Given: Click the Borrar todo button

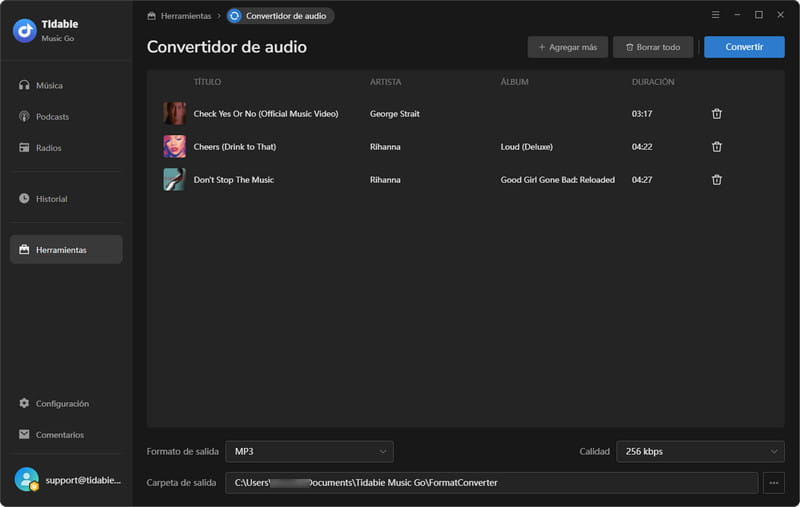Looking at the screenshot, I should pos(653,47).
